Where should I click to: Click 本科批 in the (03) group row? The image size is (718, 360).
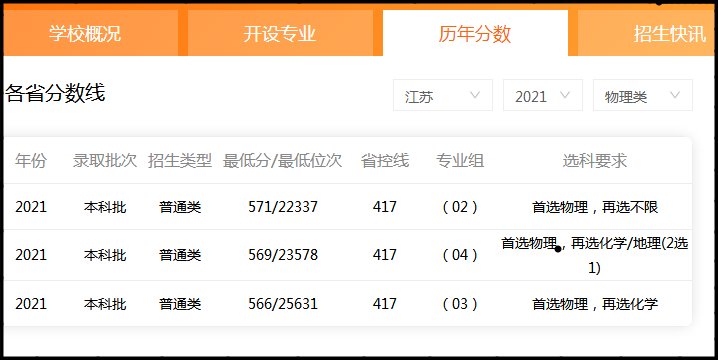105,304
